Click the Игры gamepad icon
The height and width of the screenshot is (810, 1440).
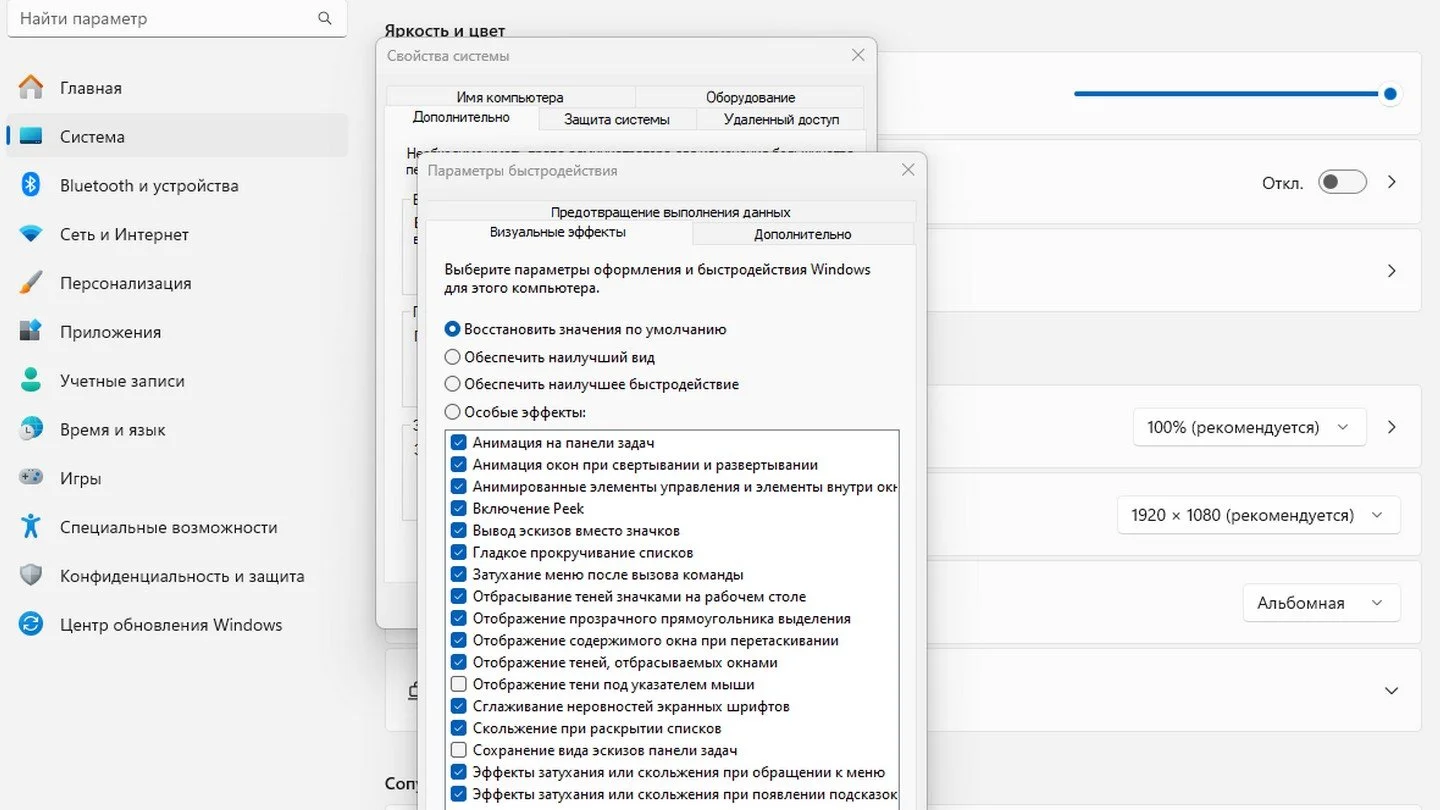(31, 478)
